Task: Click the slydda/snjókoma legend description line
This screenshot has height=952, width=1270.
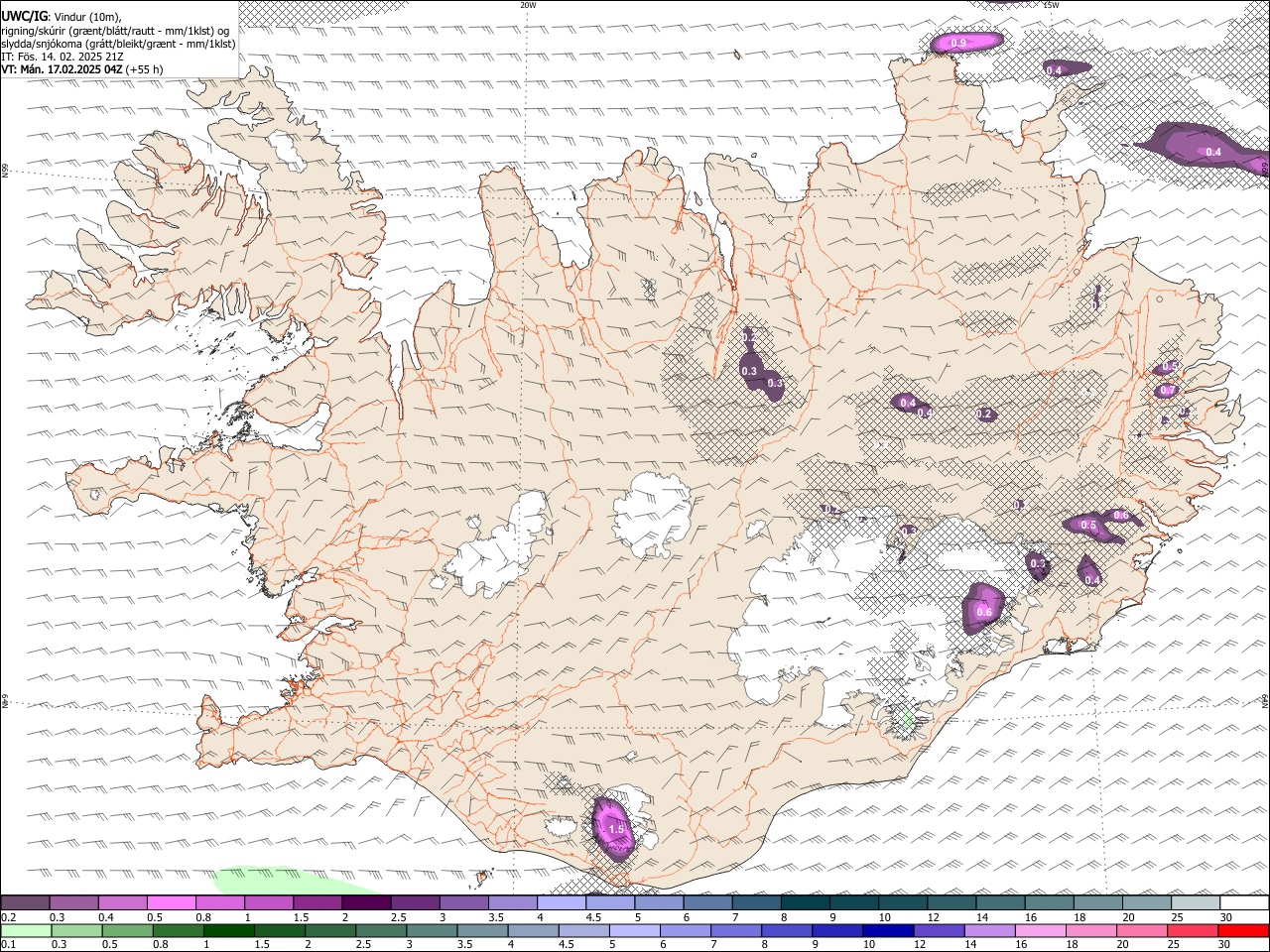Action: (x=118, y=44)
